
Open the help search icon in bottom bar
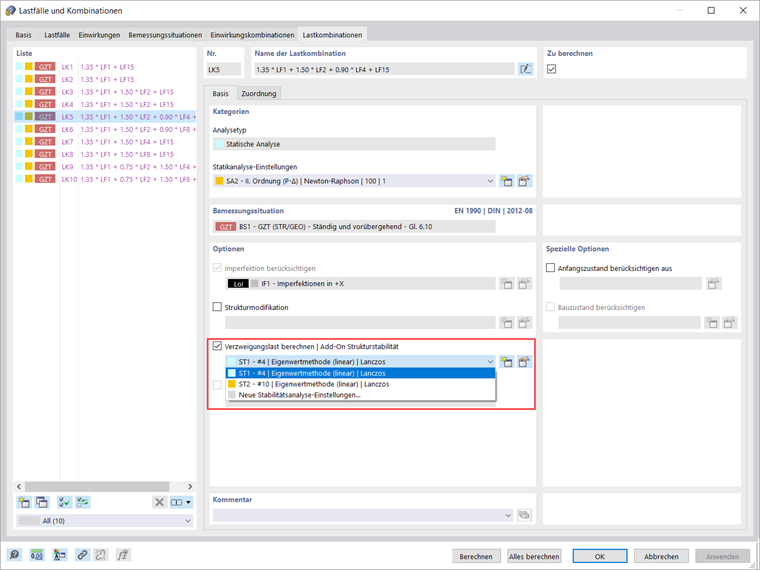(14, 555)
